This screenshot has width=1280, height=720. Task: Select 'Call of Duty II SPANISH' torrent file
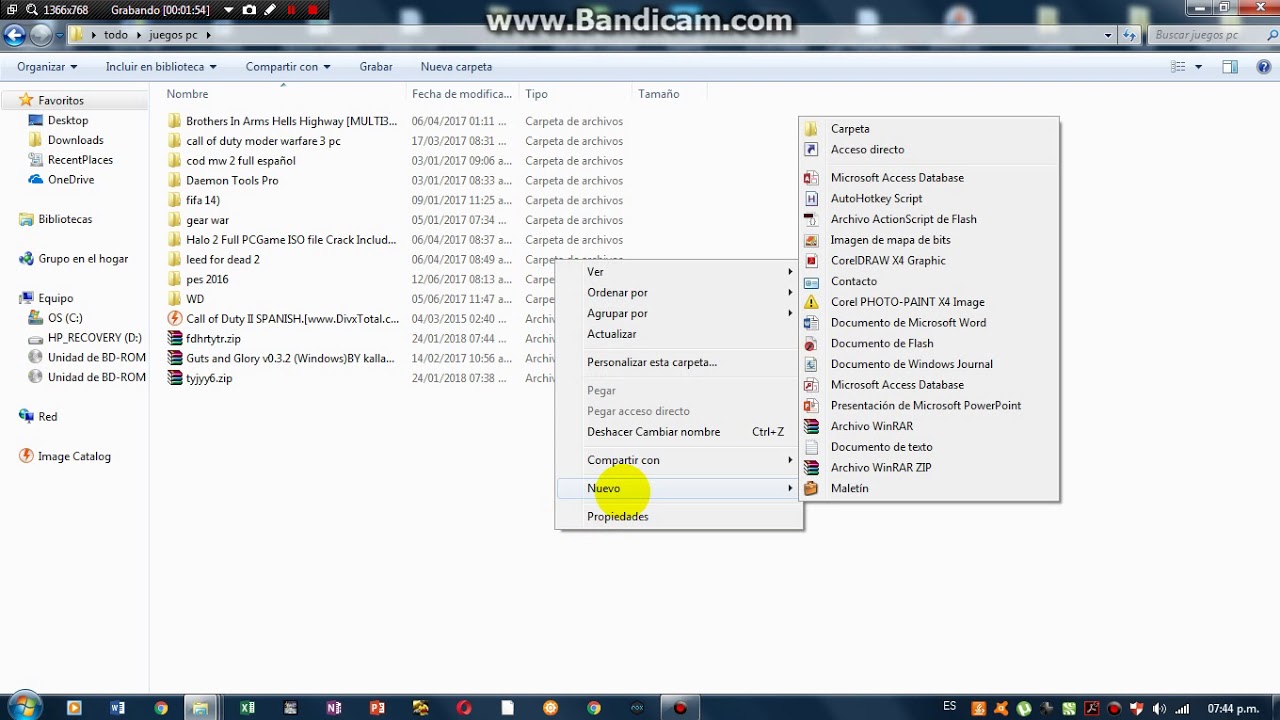click(292, 319)
